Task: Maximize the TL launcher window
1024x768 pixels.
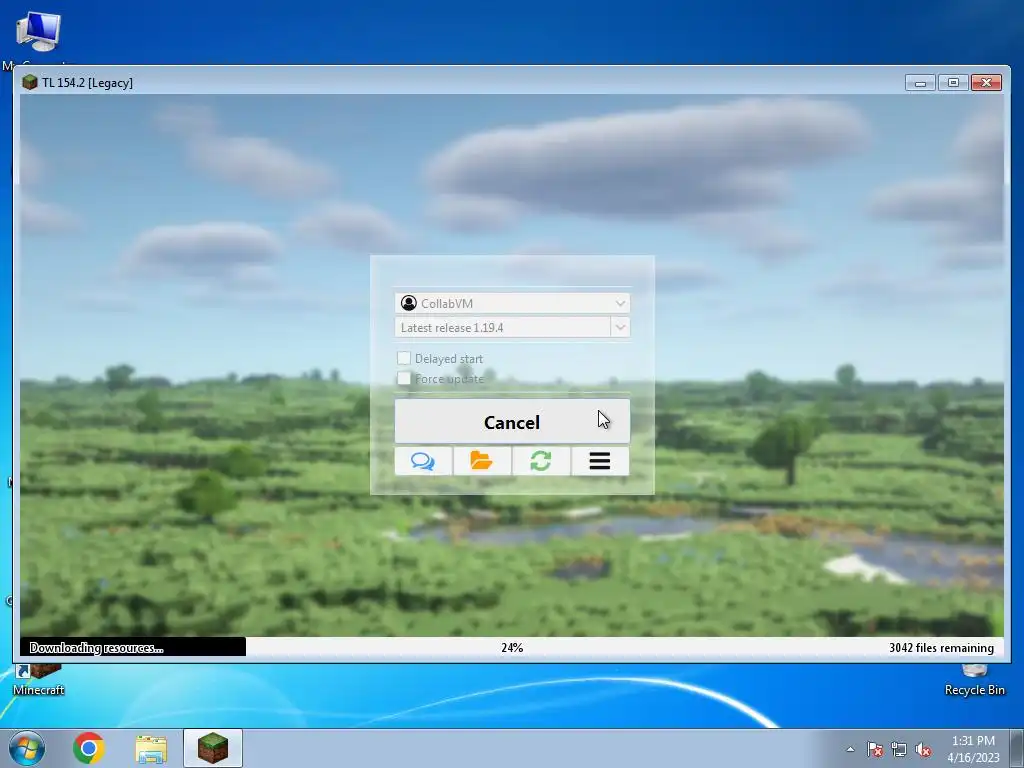Action: tap(953, 83)
